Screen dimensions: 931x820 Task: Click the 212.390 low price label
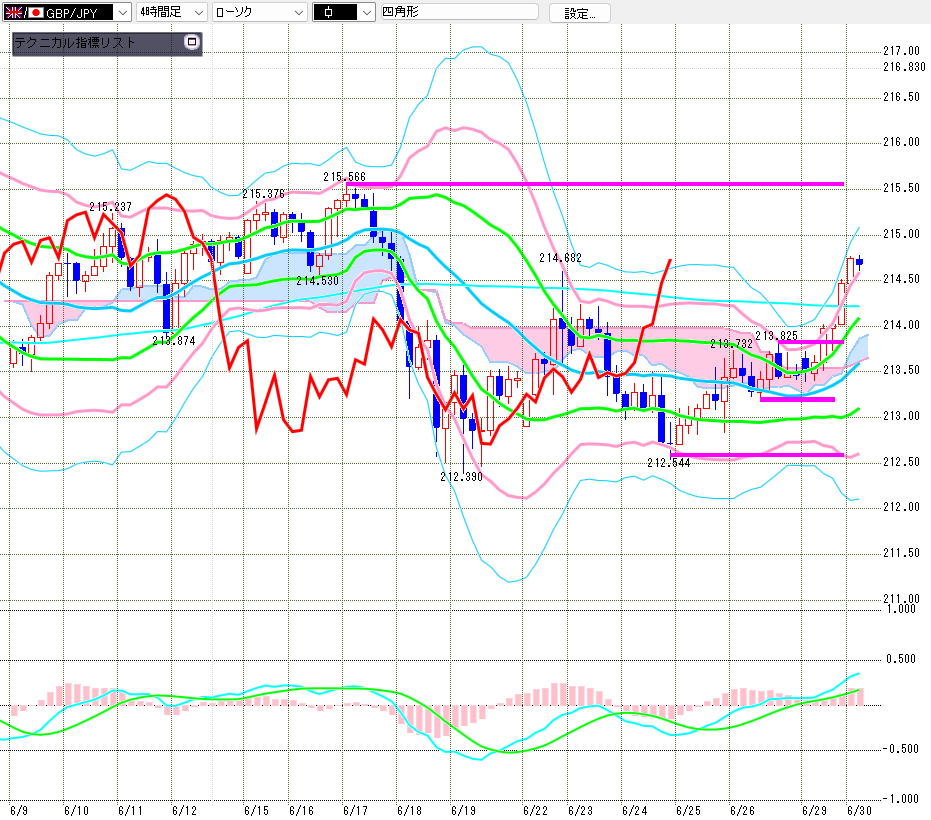click(461, 477)
